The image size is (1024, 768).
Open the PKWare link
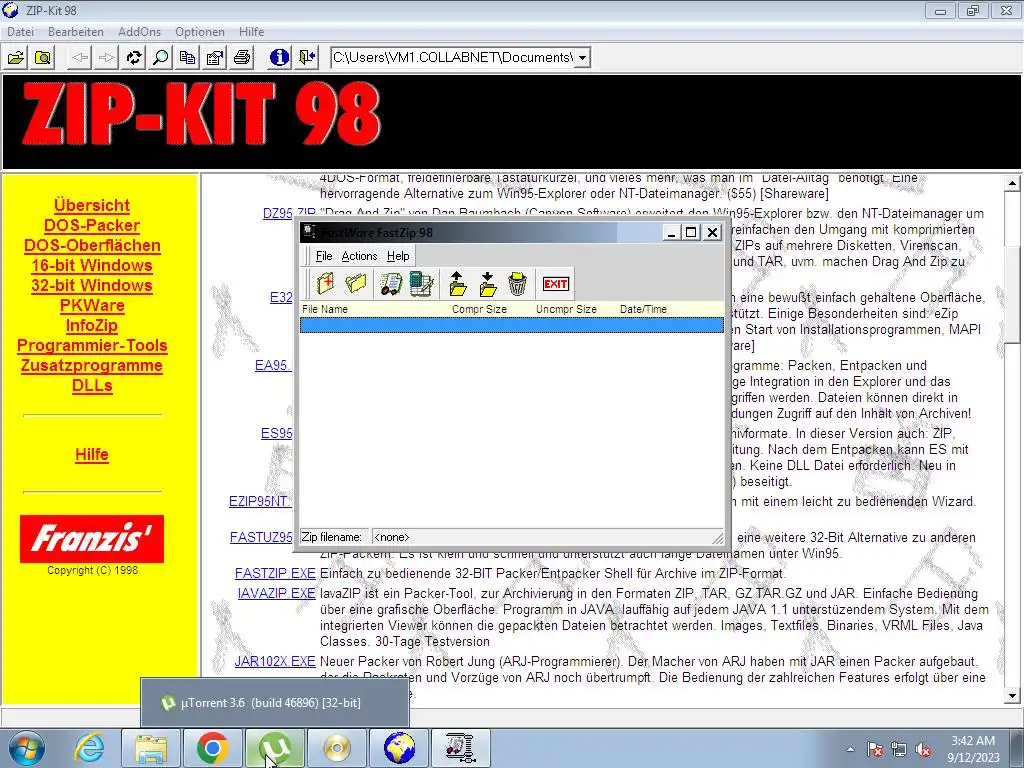coord(92,306)
